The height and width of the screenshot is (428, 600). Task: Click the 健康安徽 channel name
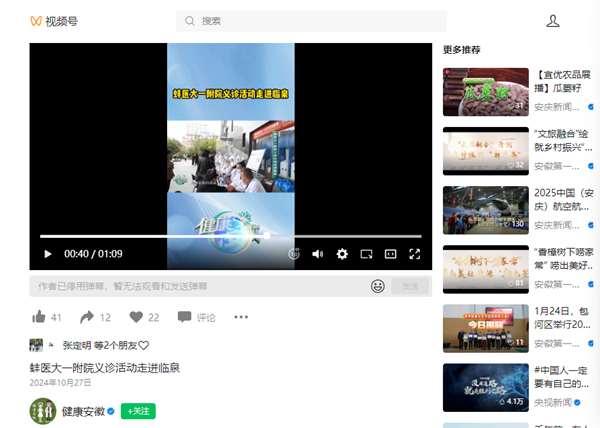83,411
